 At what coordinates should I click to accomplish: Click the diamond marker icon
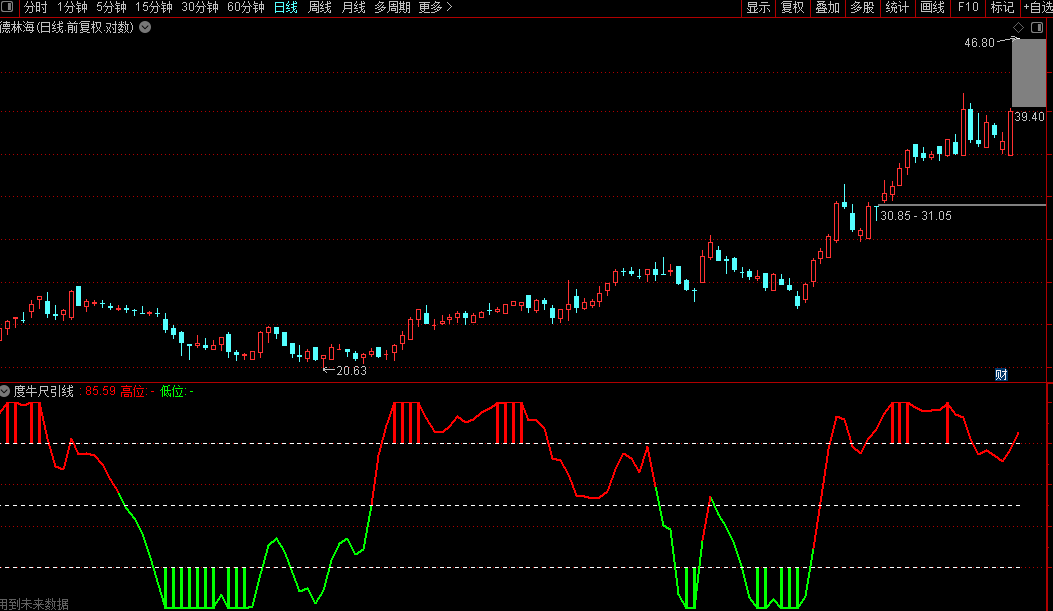coord(1019,28)
